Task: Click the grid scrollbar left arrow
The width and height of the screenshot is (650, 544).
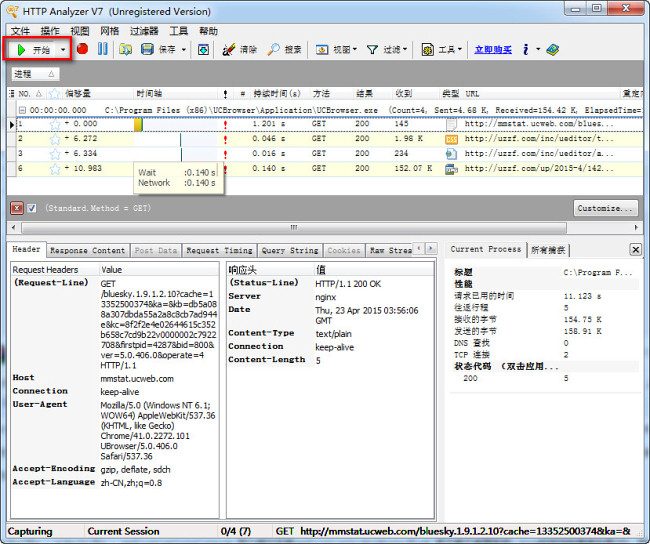Action: pyautogui.click(x=14, y=227)
